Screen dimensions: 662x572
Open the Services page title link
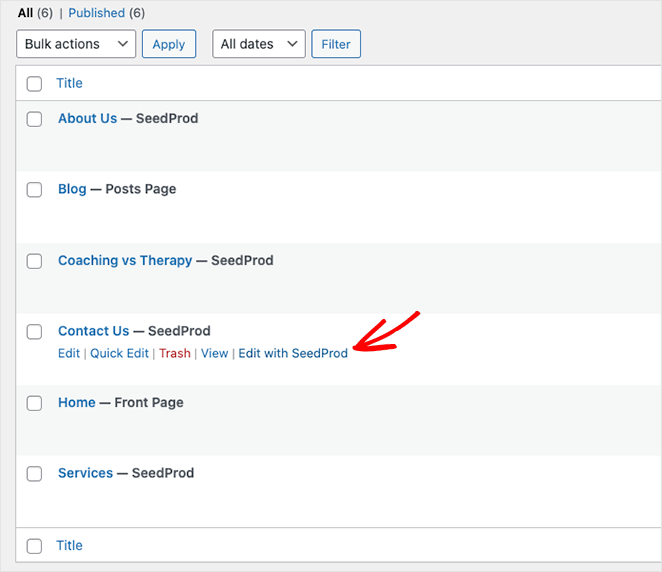tap(86, 473)
